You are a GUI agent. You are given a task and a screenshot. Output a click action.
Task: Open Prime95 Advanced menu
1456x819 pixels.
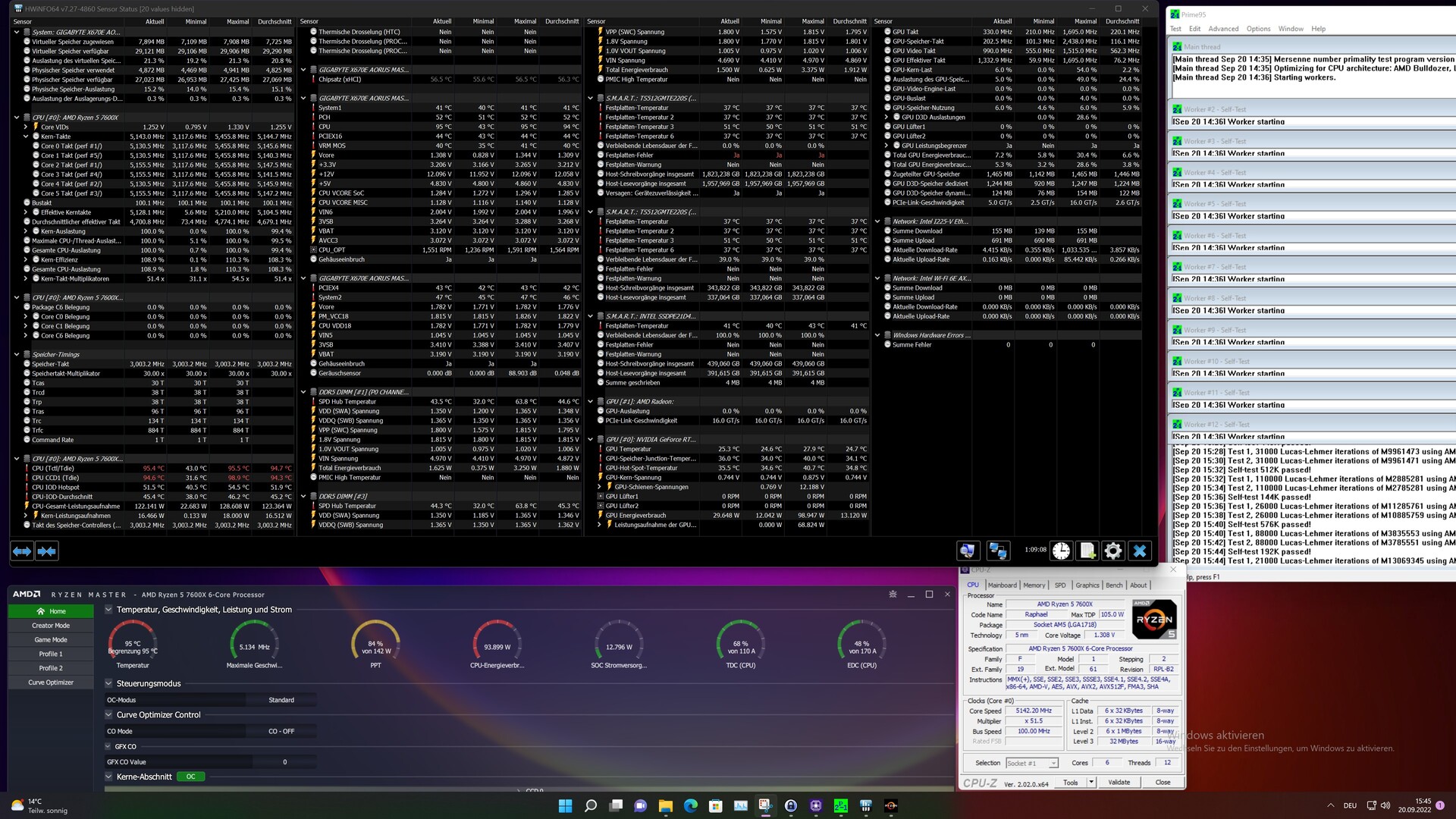(x=1223, y=29)
